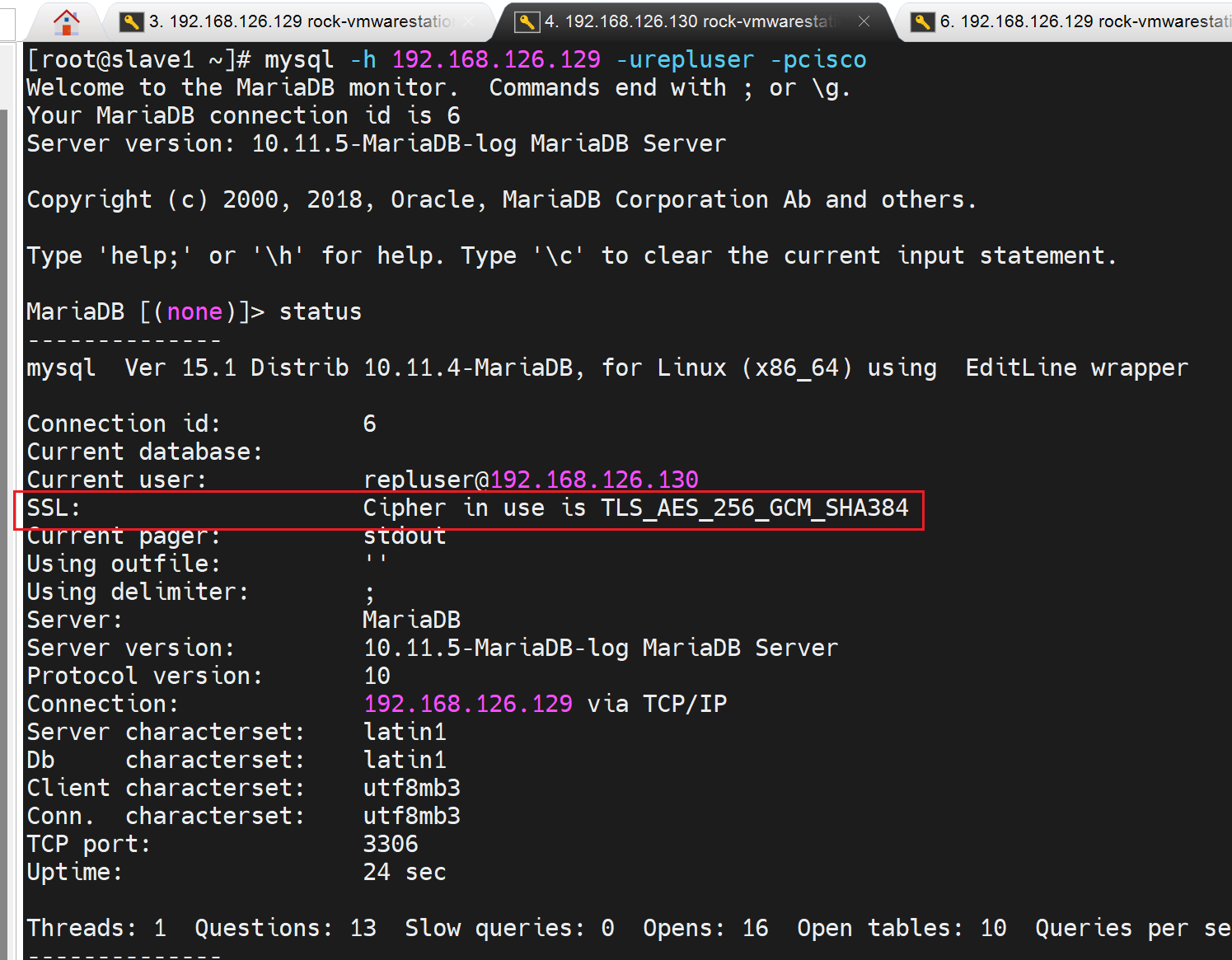Click Current pager value stdout
1232x960 pixels.
click(405, 536)
